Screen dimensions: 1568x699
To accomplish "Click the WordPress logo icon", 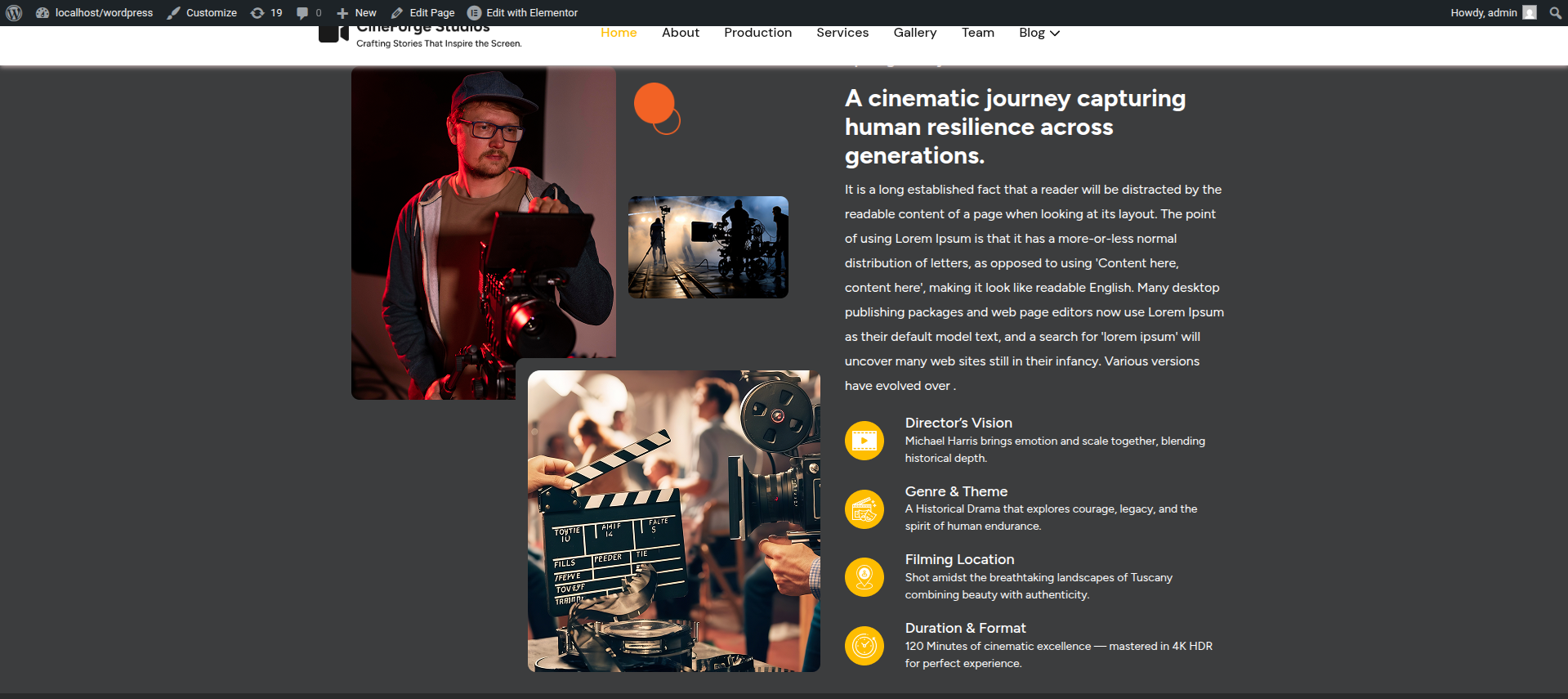I will point(14,13).
